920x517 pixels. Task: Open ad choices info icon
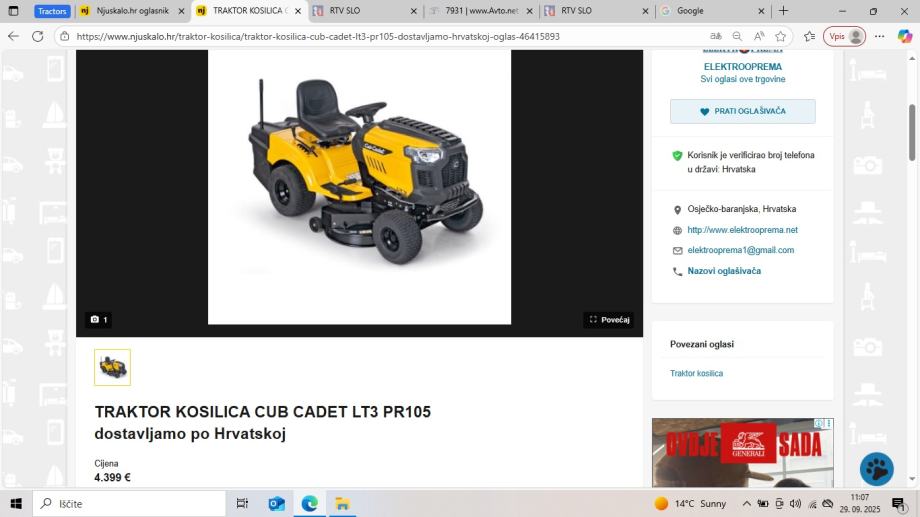coord(819,423)
